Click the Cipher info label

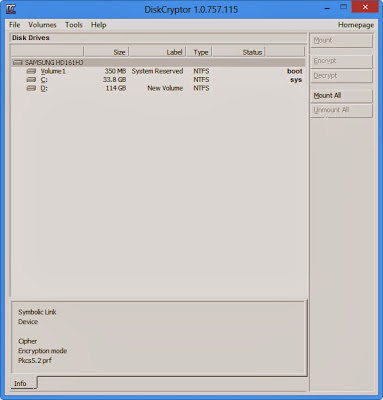click(27, 341)
